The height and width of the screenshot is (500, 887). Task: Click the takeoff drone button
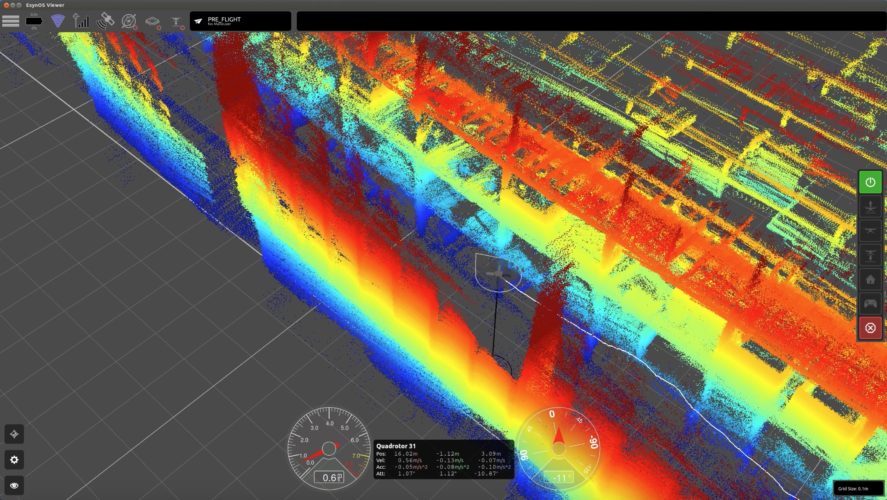point(871,206)
